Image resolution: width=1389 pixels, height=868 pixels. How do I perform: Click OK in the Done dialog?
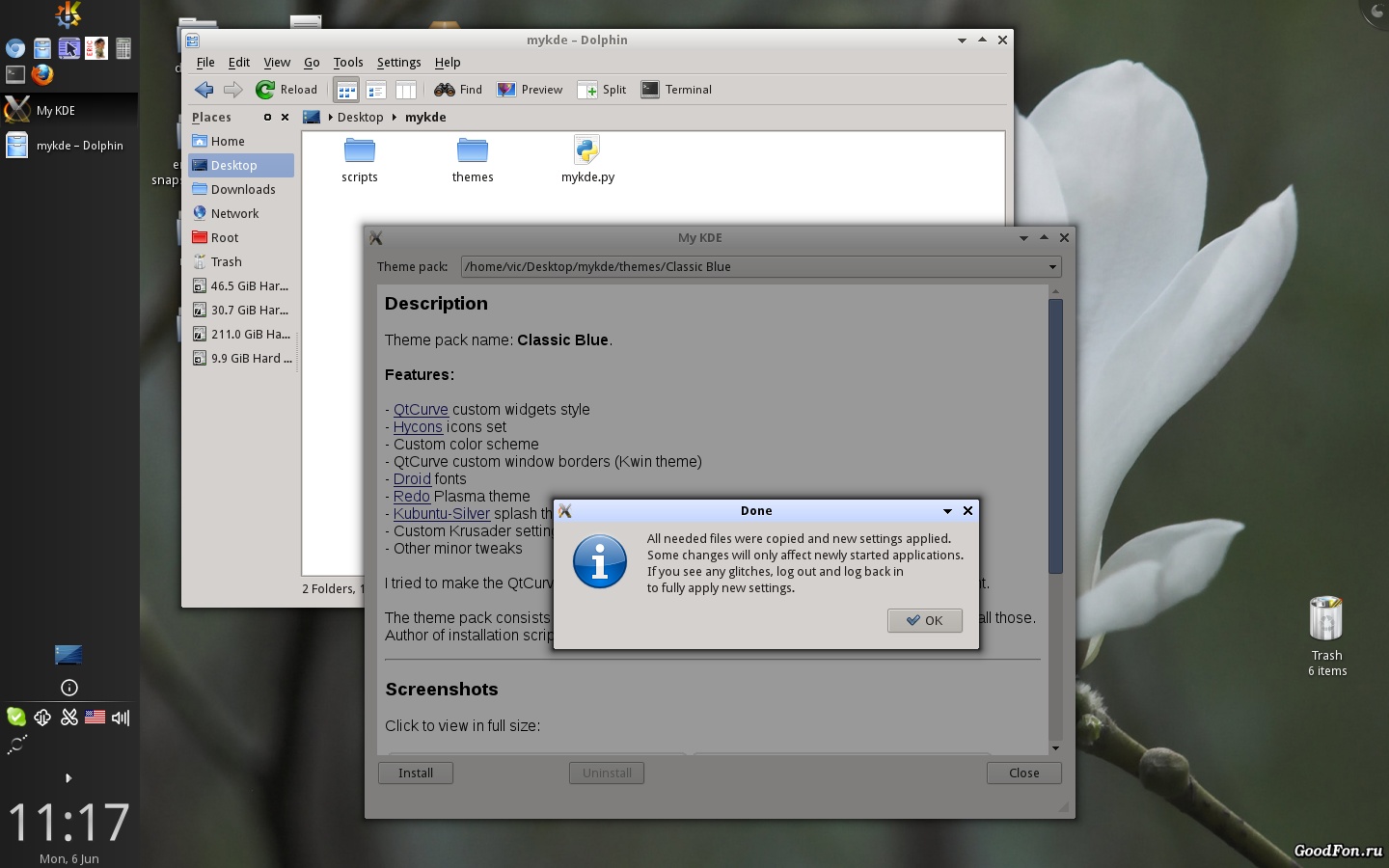coord(924,620)
